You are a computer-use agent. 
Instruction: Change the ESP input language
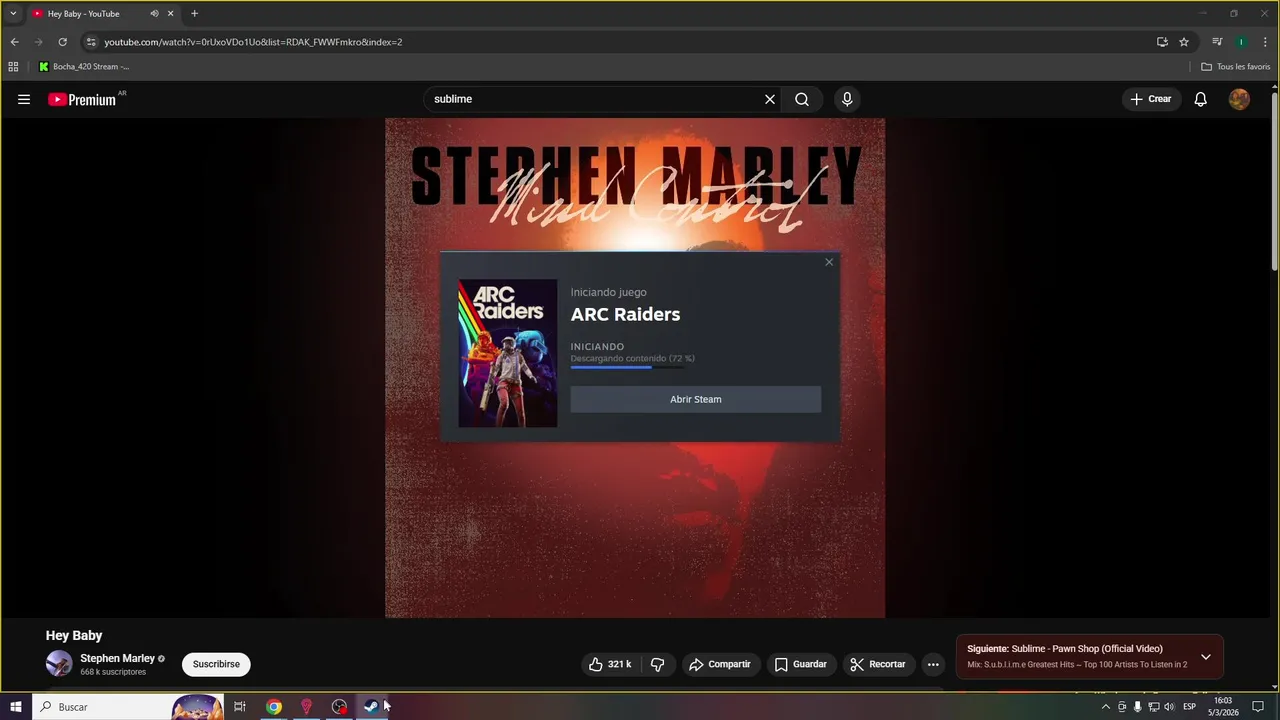click(x=1189, y=707)
